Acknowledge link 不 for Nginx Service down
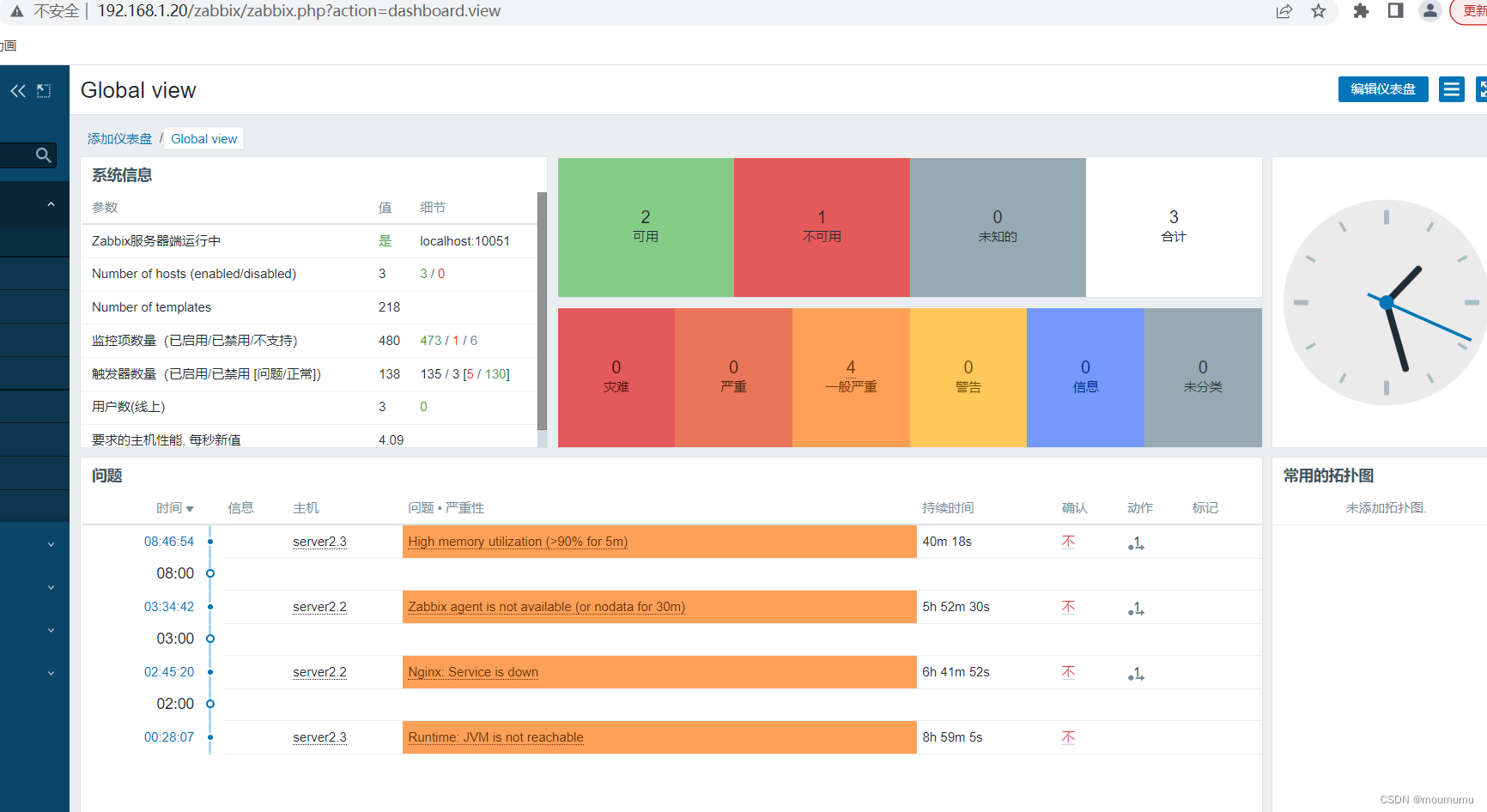The width and height of the screenshot is (1487, 812). (x=1068, y=672)
